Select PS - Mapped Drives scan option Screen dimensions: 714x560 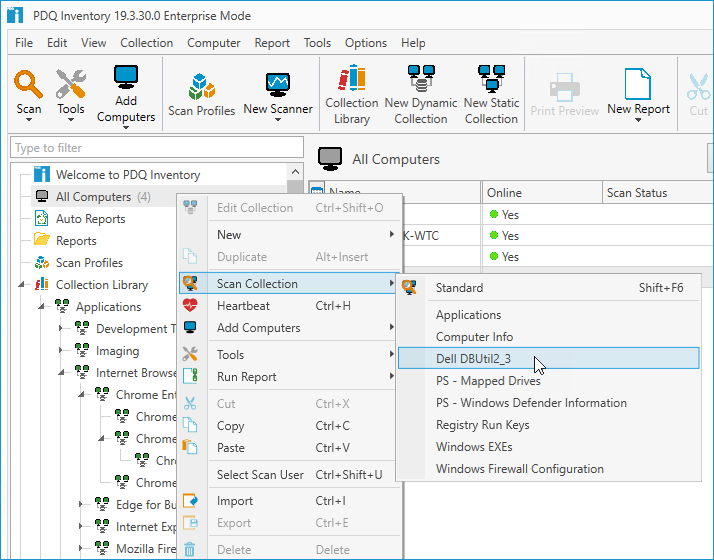point(488,381)
